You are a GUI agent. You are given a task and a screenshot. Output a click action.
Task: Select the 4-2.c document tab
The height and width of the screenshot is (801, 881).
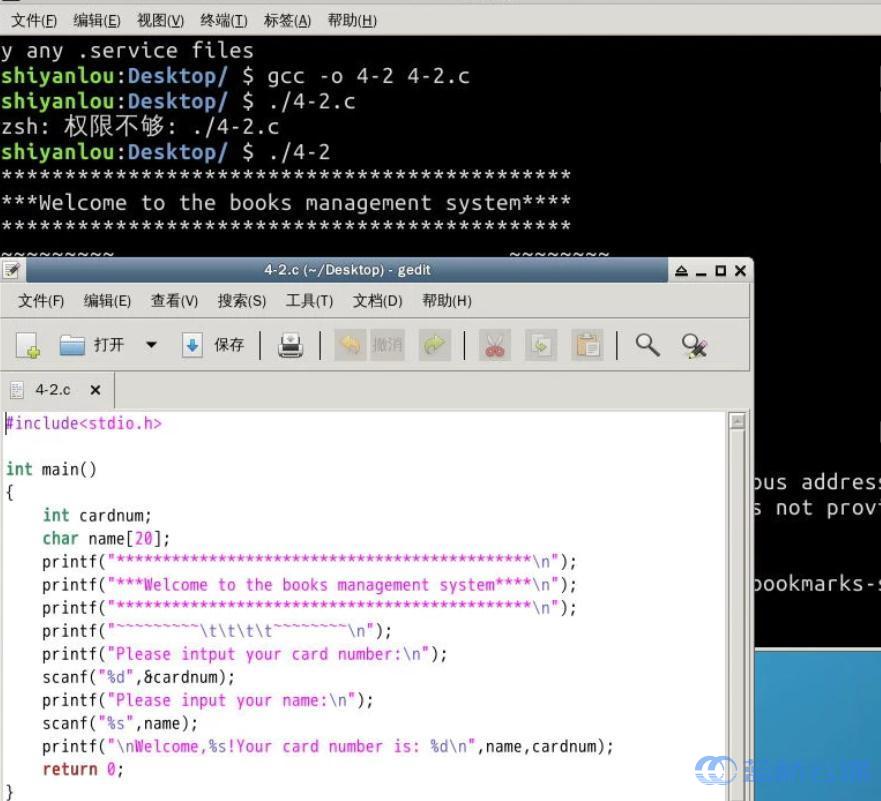click(x=52, y=390)
